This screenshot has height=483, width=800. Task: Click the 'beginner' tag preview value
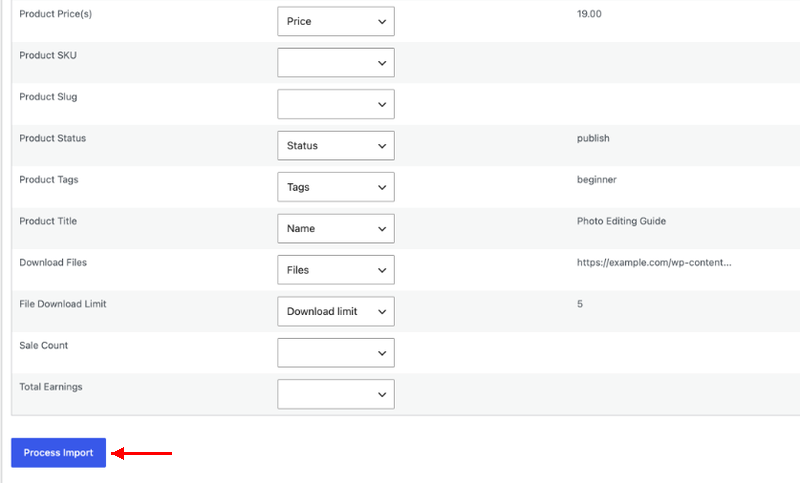(x=596, y=180)
